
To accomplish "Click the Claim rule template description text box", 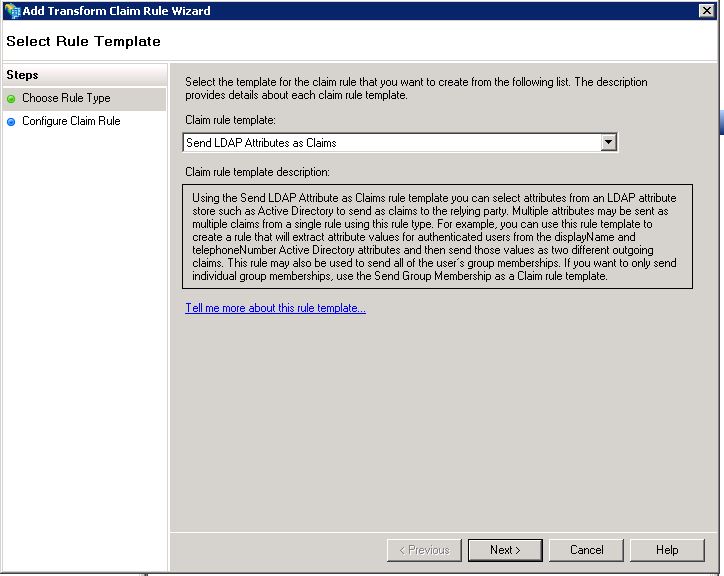I will point(437,236).
